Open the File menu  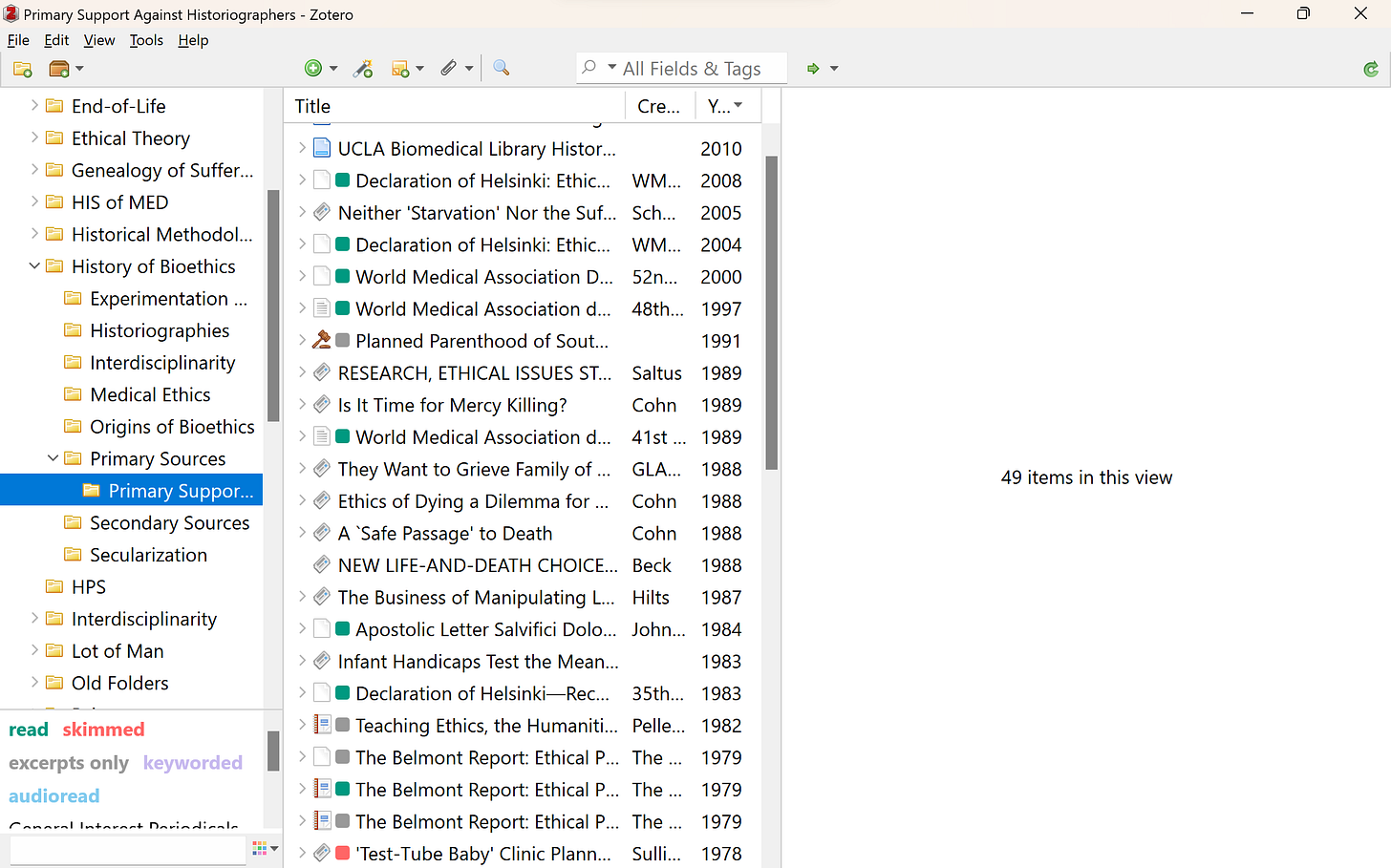[x=18, y=40]
